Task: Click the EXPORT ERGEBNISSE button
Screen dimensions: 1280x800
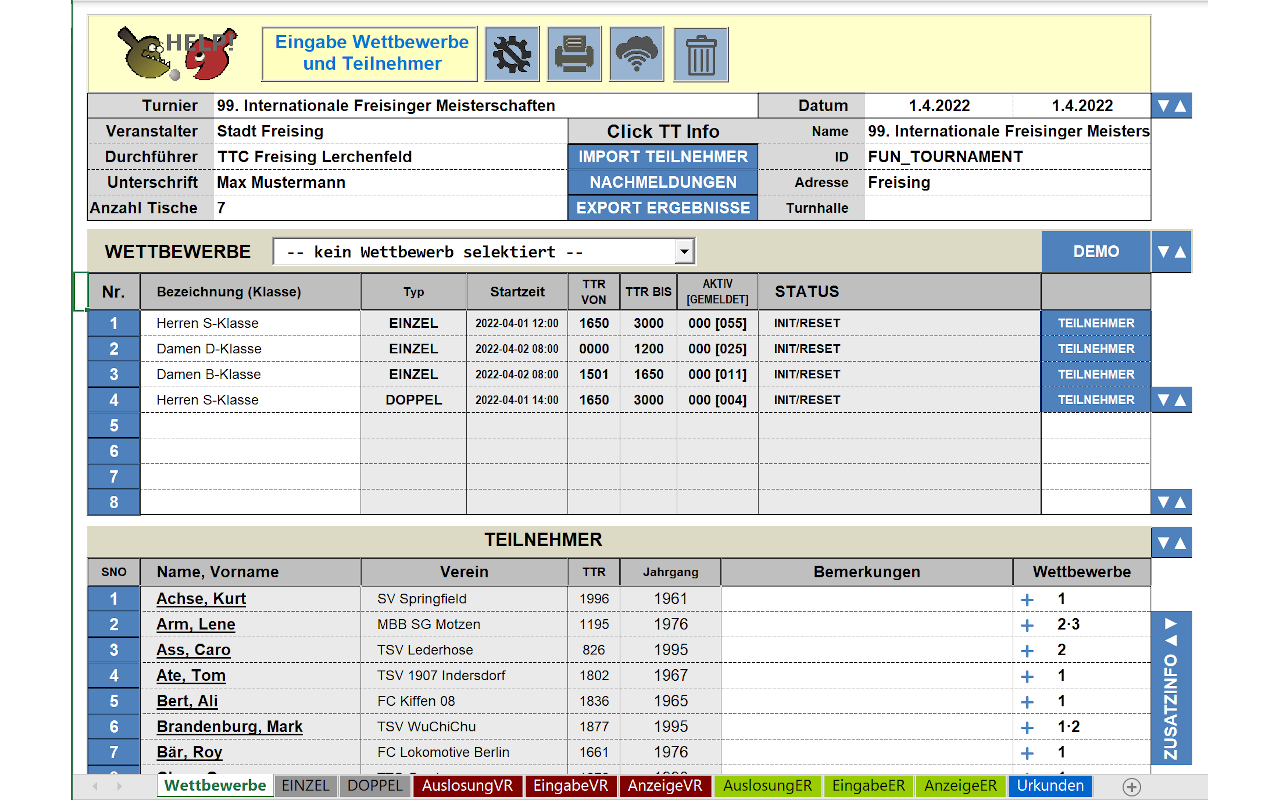Action: [x=663, y=208]
